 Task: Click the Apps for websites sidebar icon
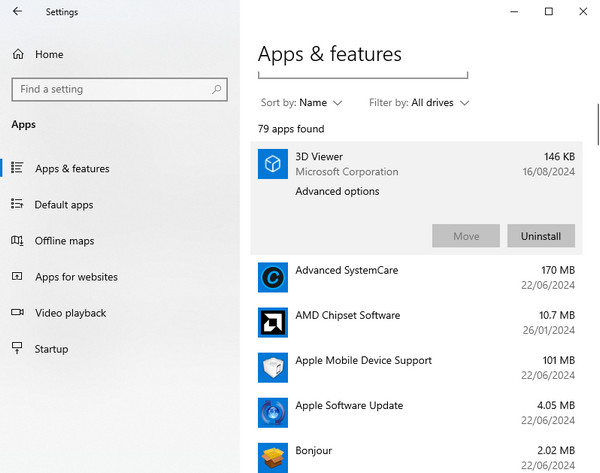coord(17,276)
